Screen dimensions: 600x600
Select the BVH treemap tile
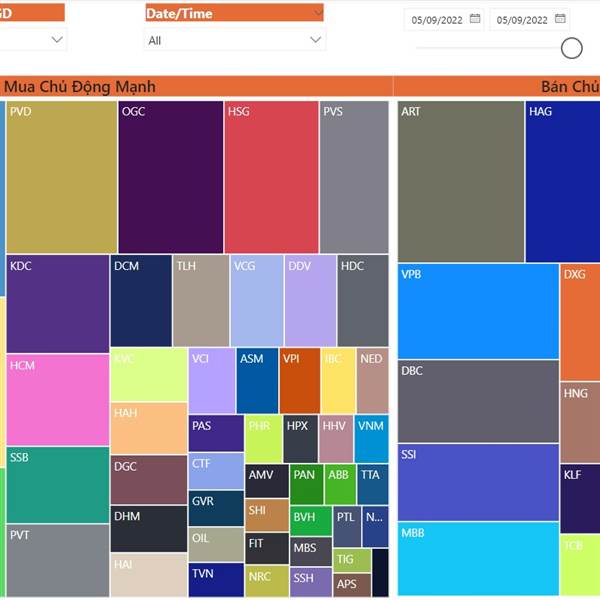(311, 521)
